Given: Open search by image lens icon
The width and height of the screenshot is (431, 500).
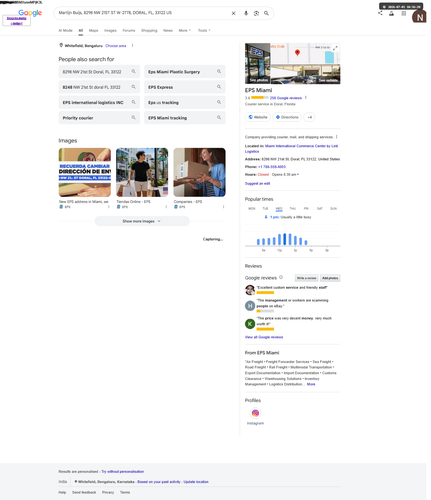Looking at the screenshot, I should 256,13.
